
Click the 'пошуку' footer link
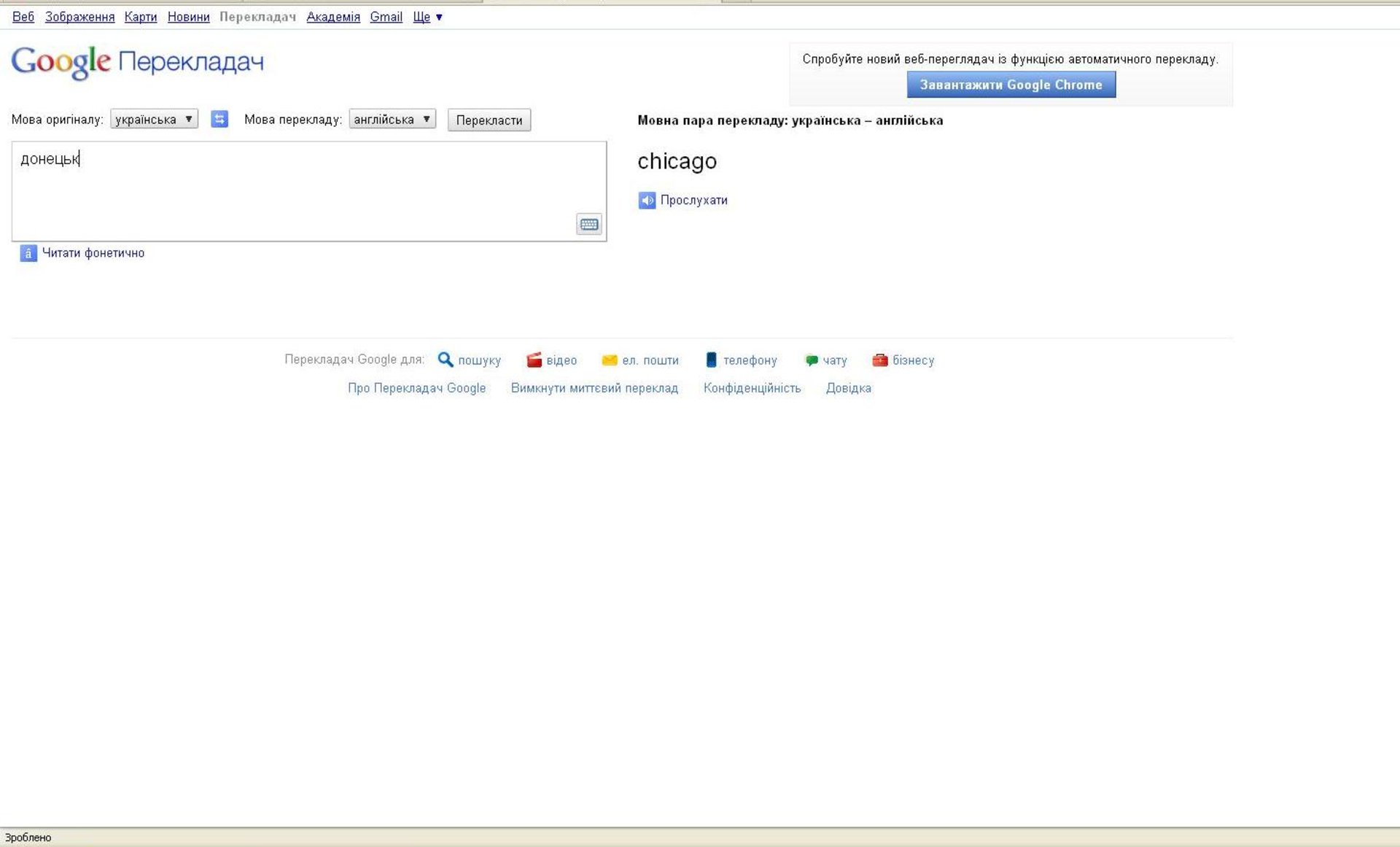480,360
